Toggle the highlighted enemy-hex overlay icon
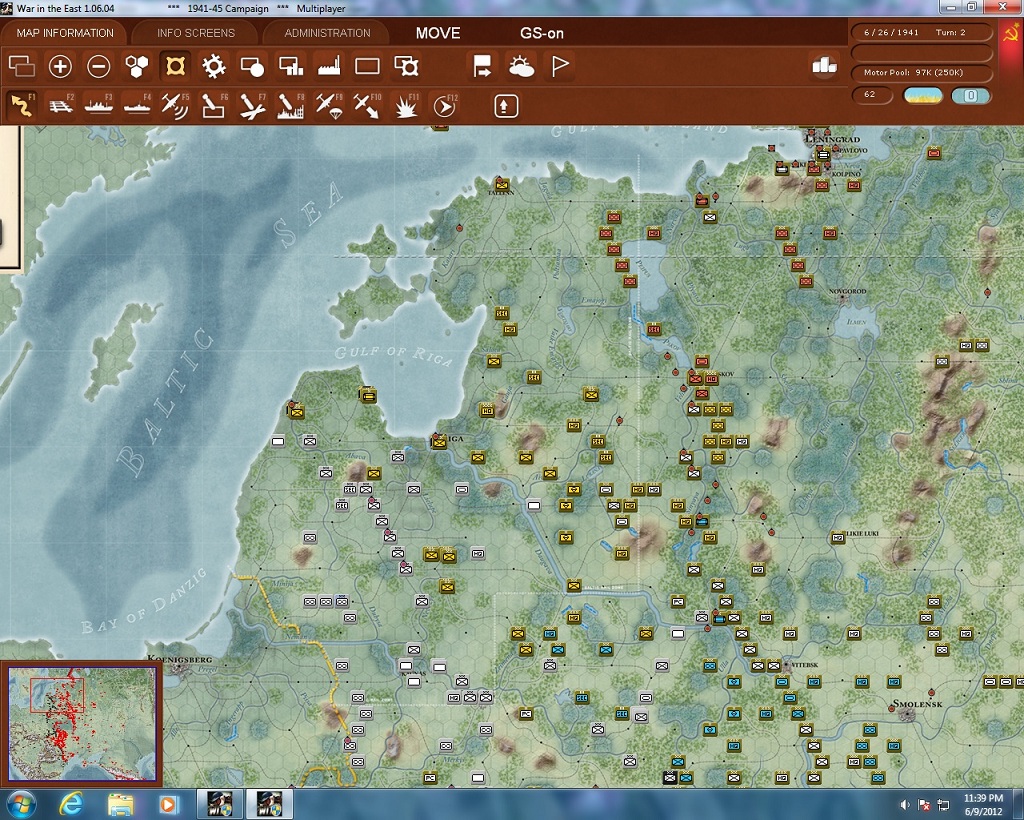Viewport: 1024px width, 820px height. pos(175,66)
